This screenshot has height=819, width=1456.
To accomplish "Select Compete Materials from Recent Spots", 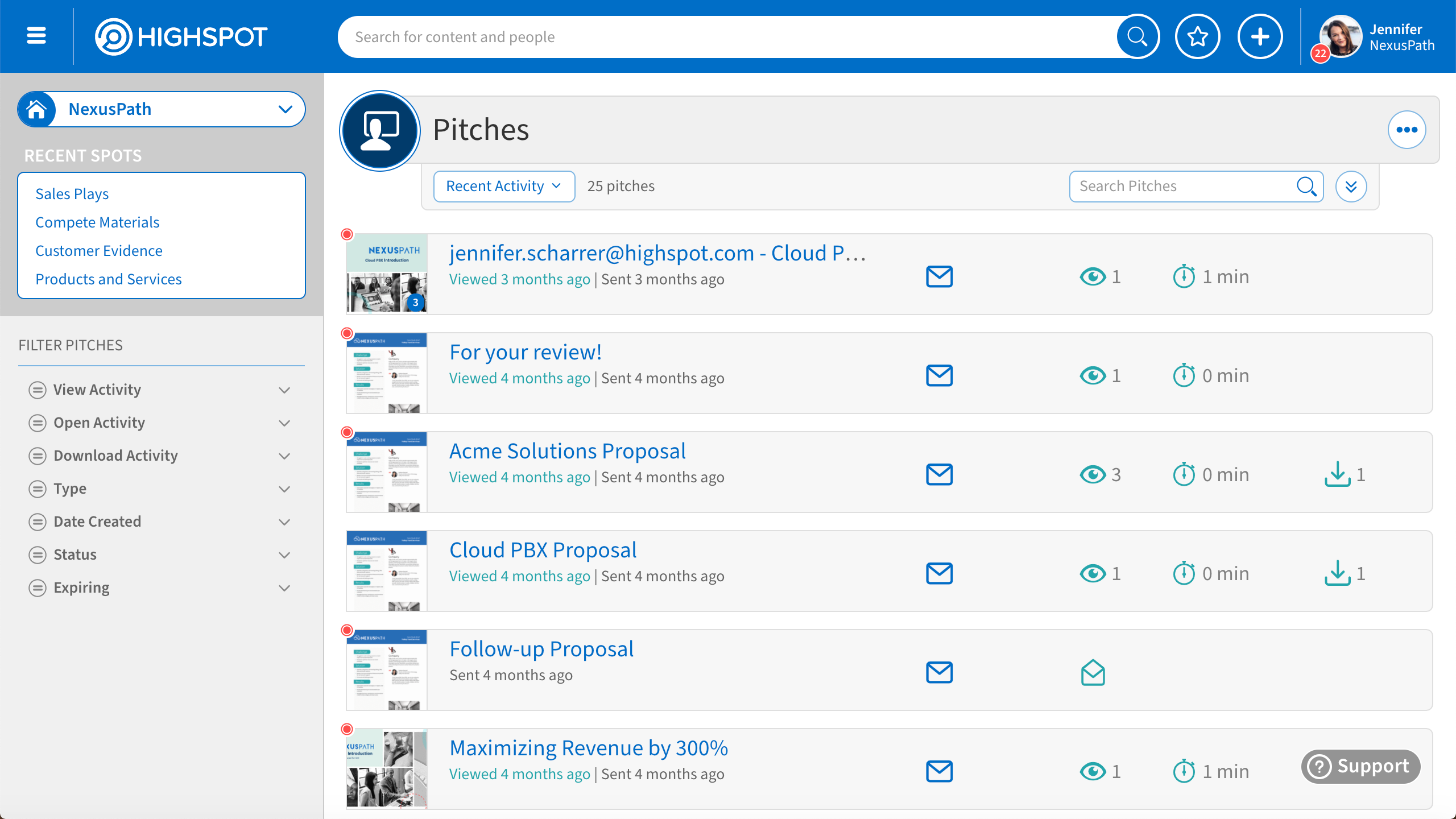I will point(97,222).
